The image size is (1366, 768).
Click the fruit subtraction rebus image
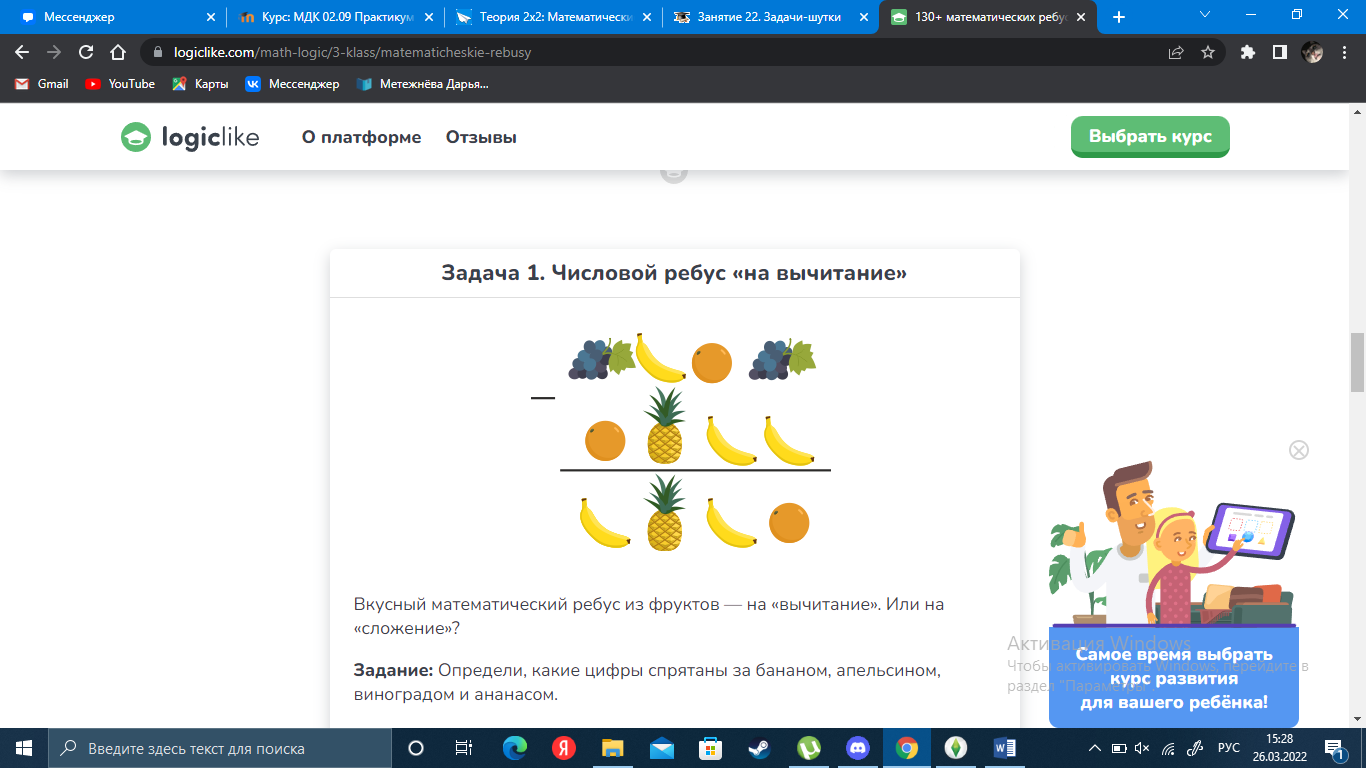[682, 442]
